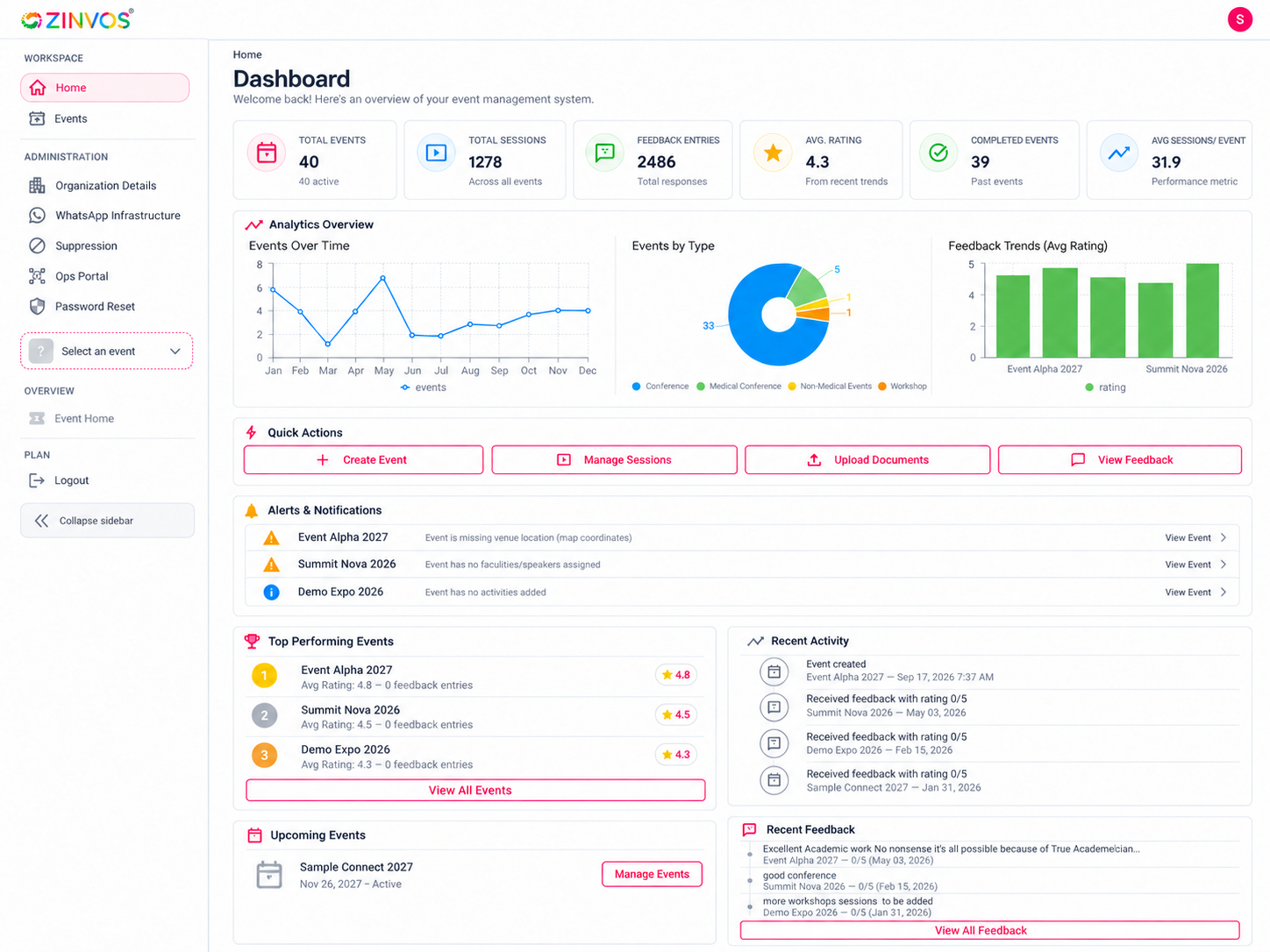This screenshot has height=952, width=1270.
Task: Click "Event has no activities added" alert text
Action: click(x=485, y=593)
